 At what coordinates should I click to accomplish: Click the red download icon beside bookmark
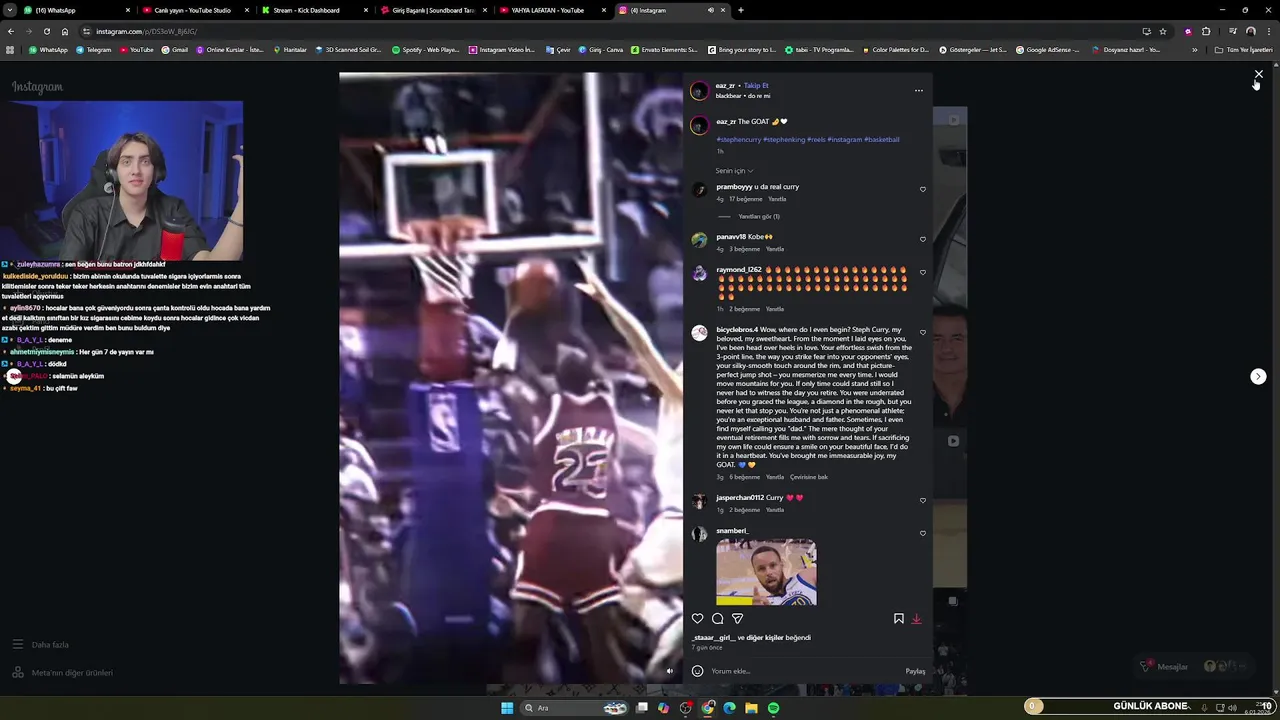click(916, 618)
